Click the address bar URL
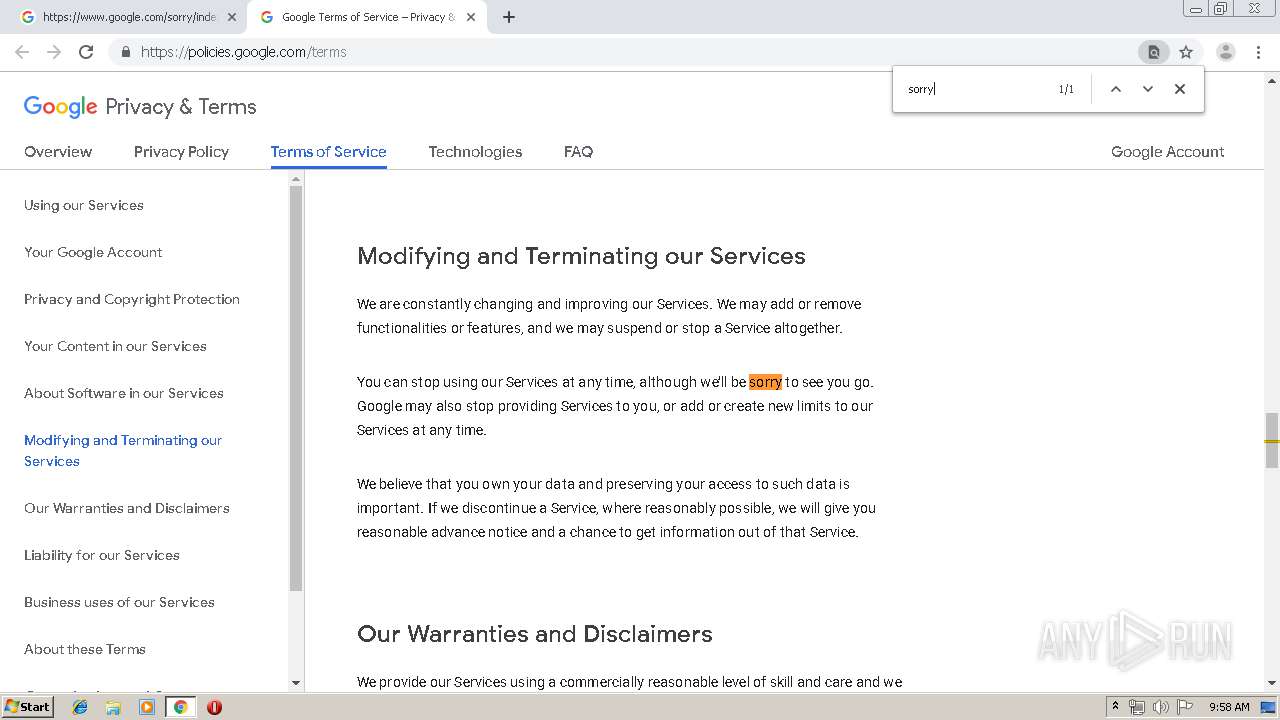The width and height of the screenshot is (1280, 720). click(244, 52)
